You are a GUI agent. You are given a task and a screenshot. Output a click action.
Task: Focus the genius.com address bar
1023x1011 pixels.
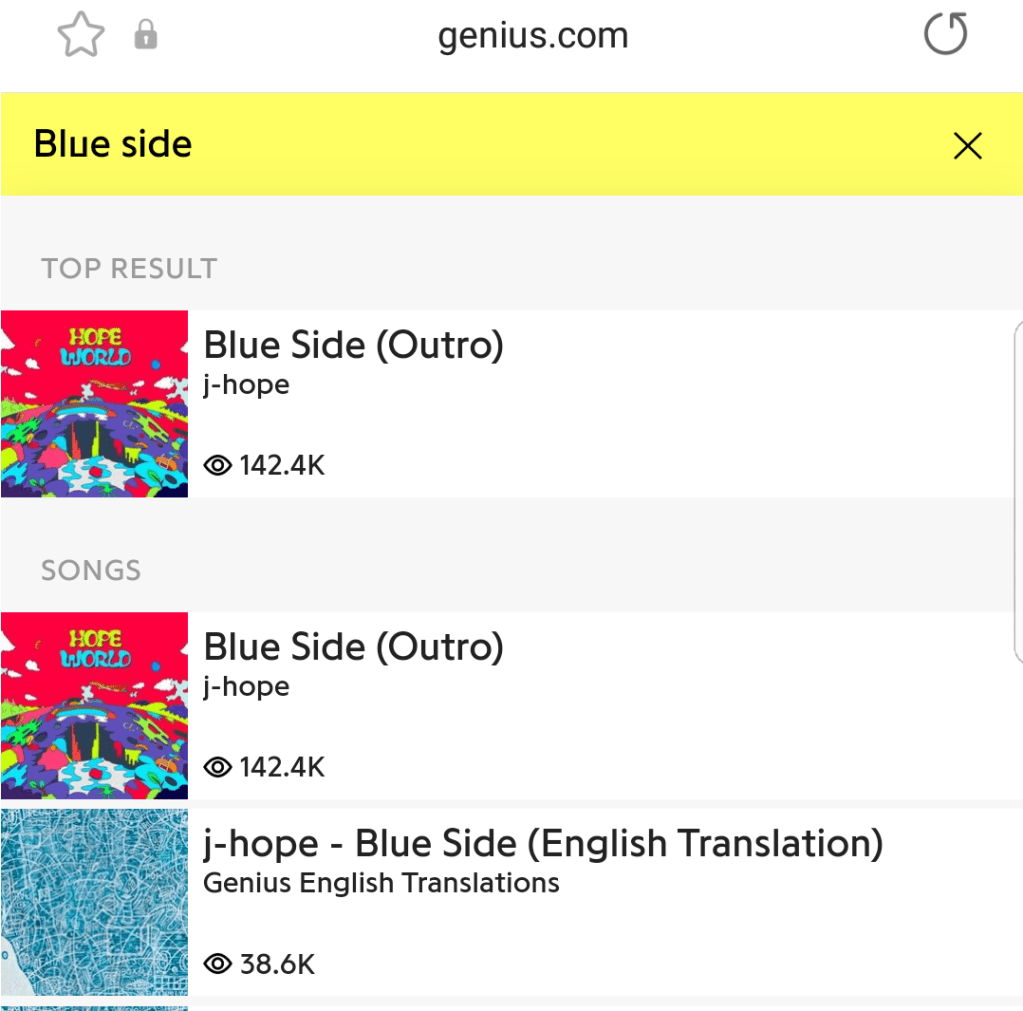pyautogui.click(x=532, y=37)
